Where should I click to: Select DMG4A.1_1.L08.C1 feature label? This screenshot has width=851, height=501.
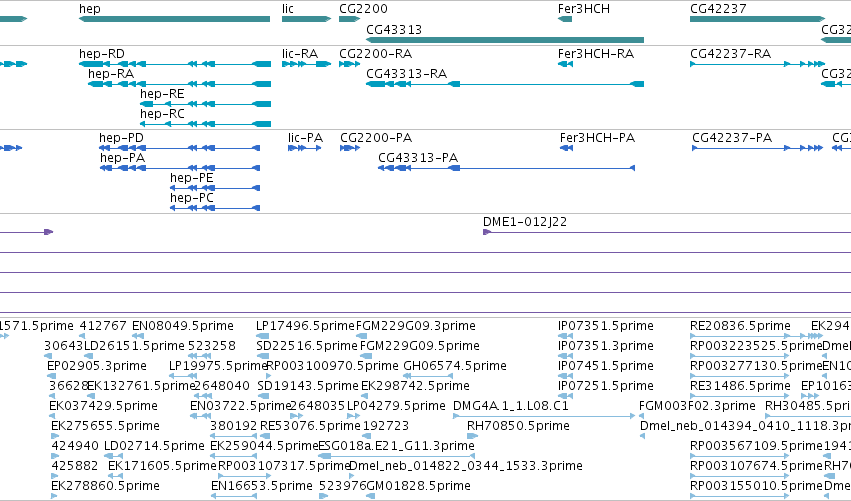coord(511,407)
